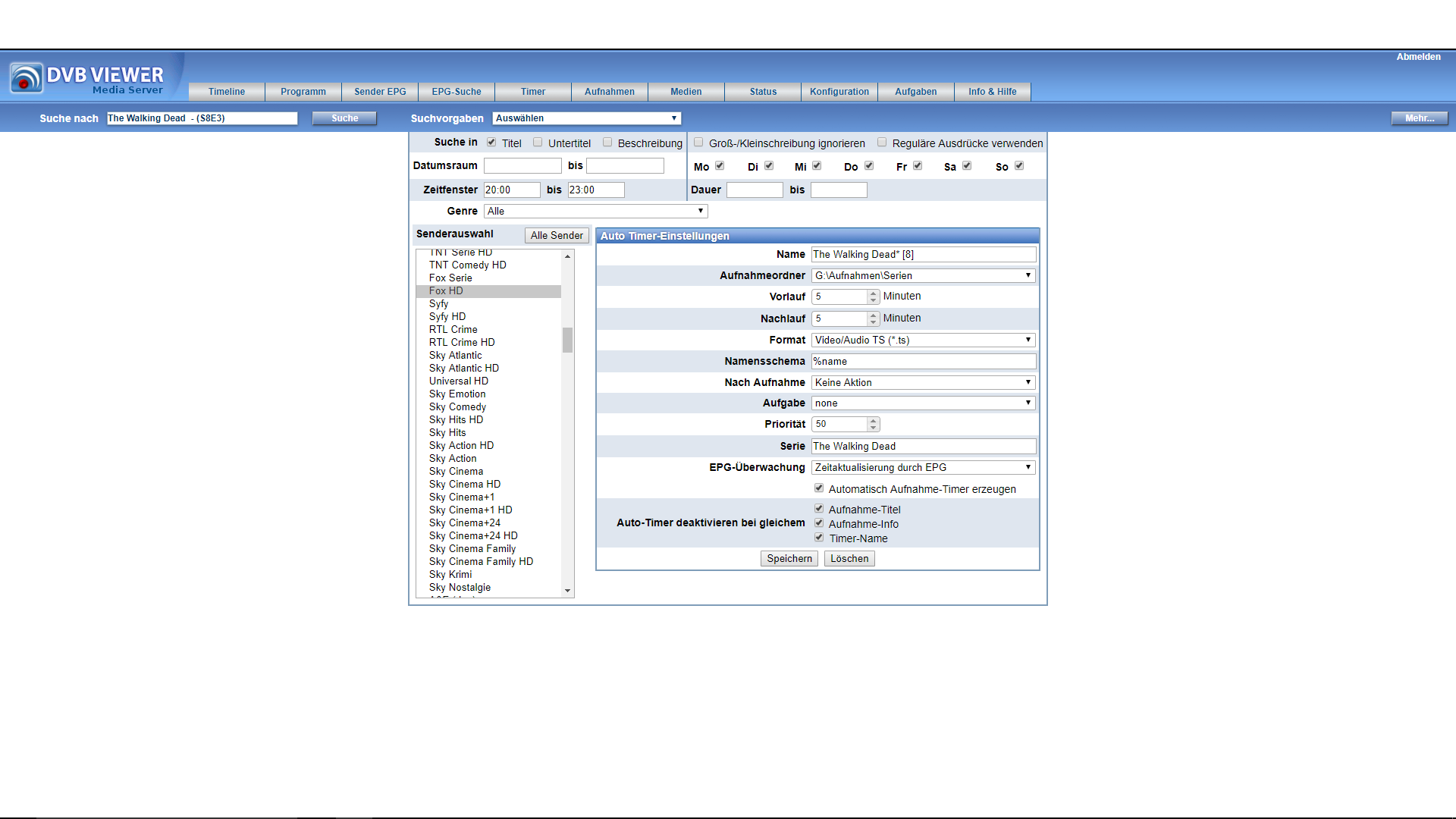Click the Zeitfenster end time field
Viewport: 1456px width, 819px height.
[596, 190]
